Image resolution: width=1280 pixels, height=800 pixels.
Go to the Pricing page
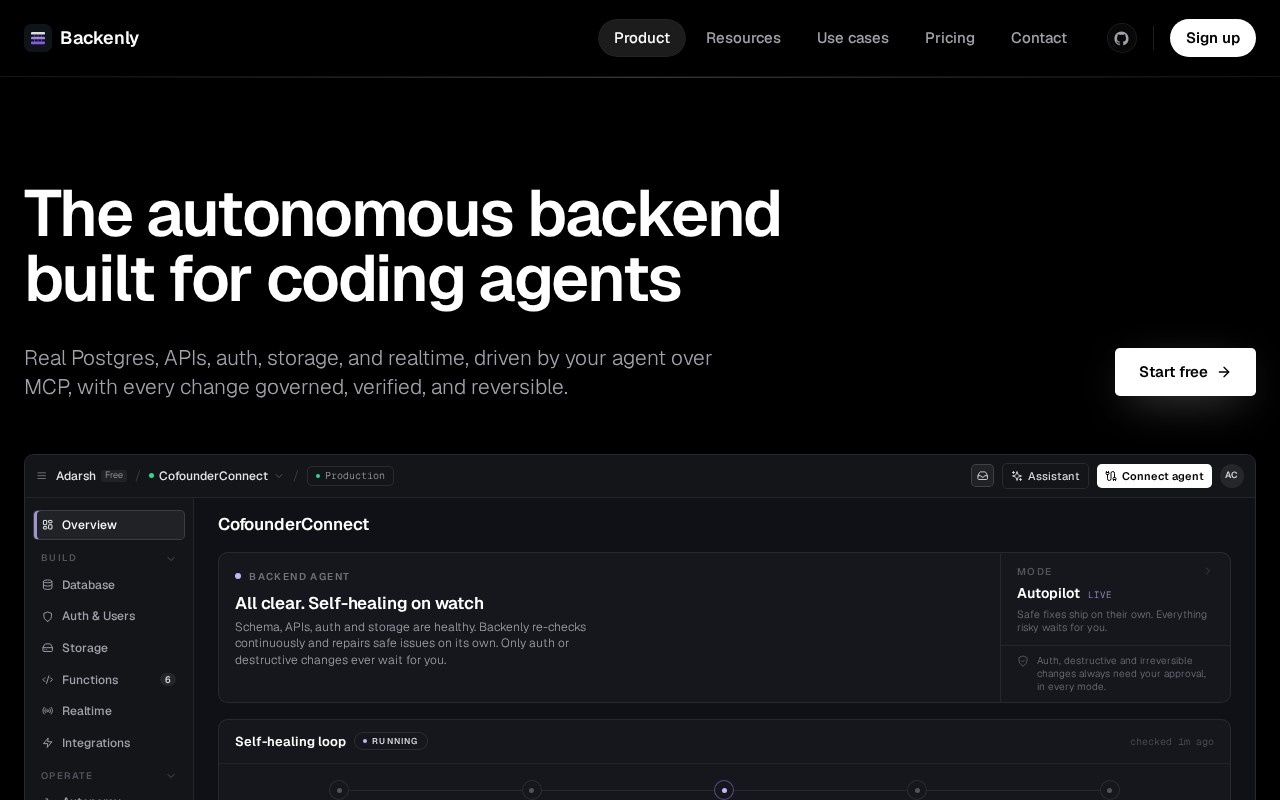pyautogui.click(x=950, y=38)
